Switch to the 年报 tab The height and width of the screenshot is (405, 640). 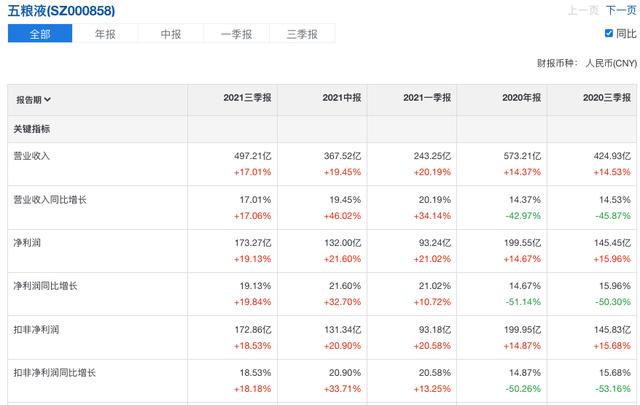coord(106,34)
